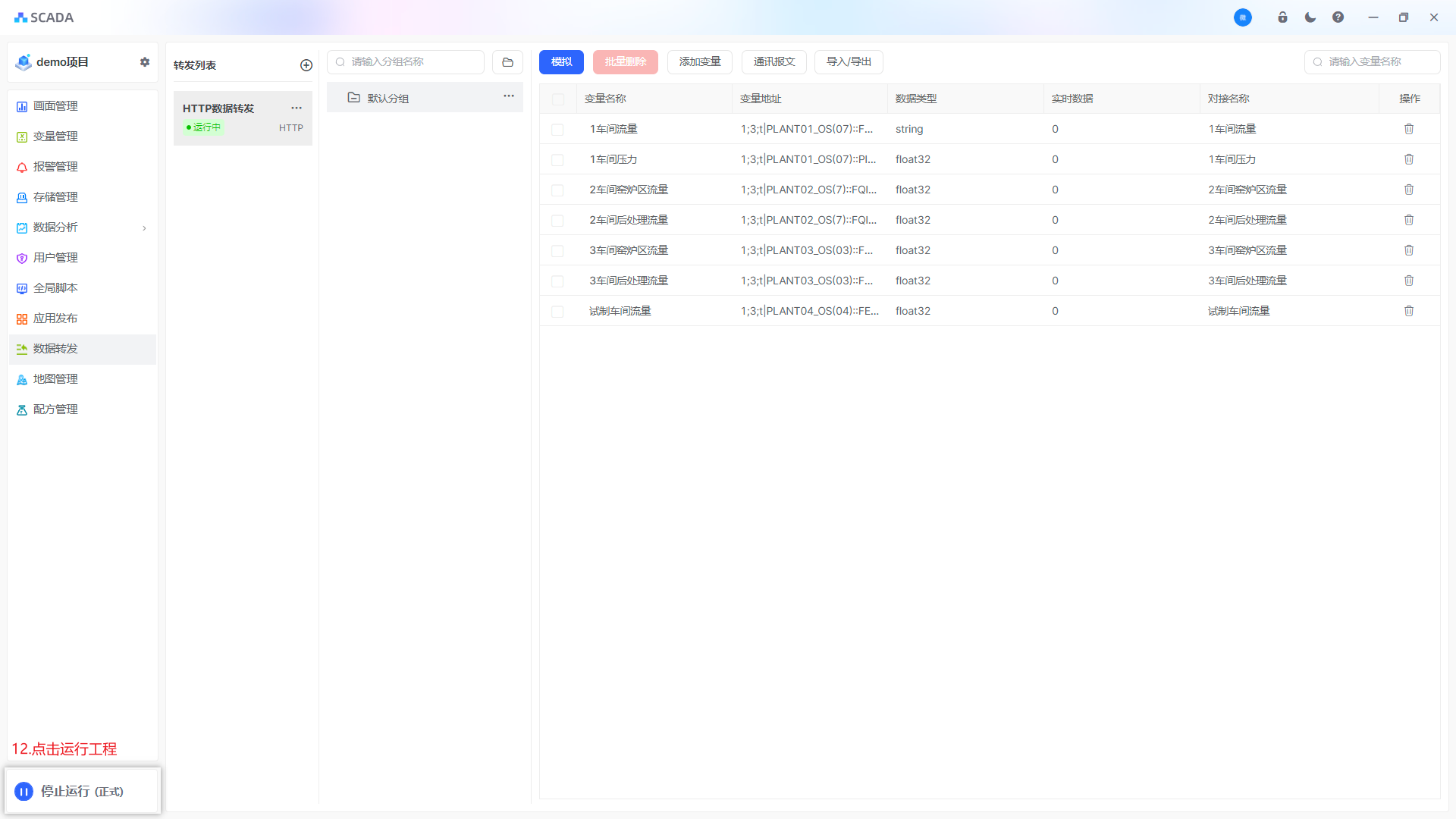Viewport: 1456px width, 819px height.
Task: Delete the 1车间压力 variable row
Action: click(1408, 159)
